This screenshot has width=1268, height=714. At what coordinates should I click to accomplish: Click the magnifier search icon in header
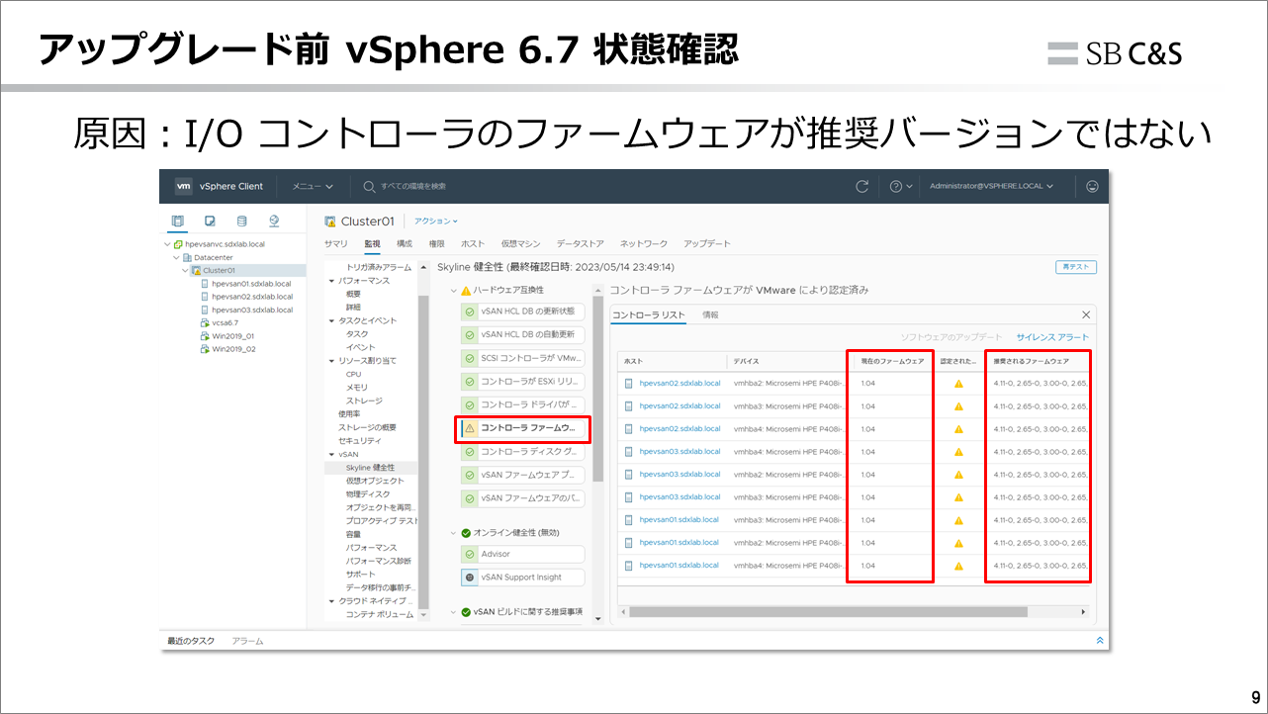[x=369, y=186]
